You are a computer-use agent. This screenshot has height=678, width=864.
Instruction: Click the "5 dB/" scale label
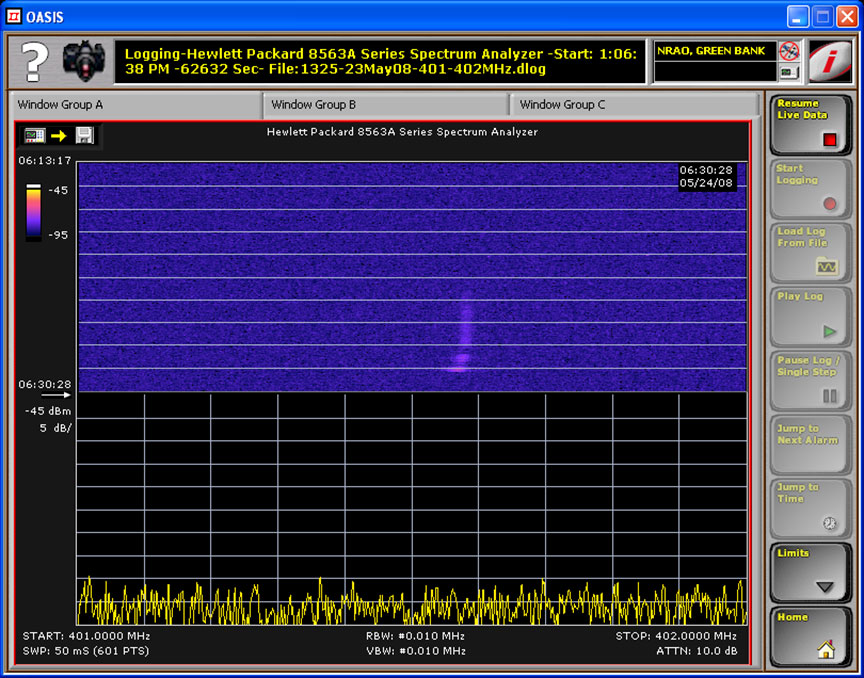tap(55, 428)
